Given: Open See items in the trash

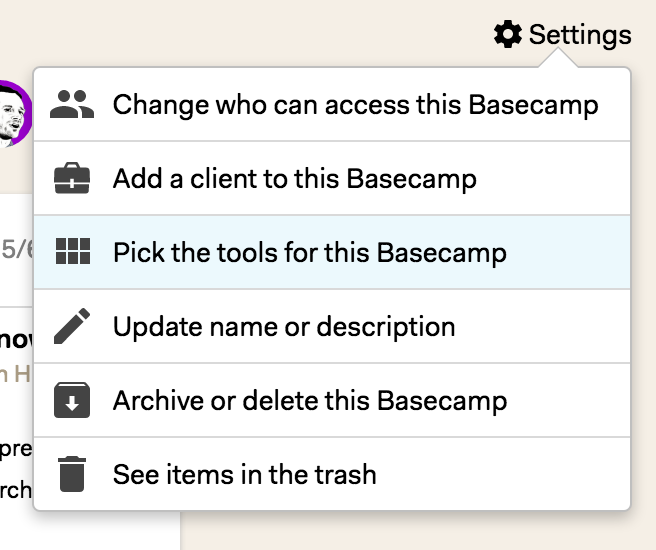Looking at the screenshot, I should (332, 474).
